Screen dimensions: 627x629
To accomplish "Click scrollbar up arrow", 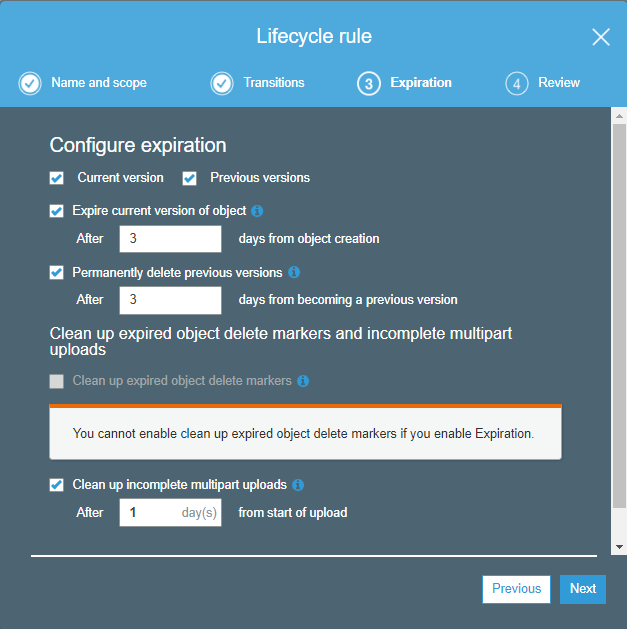I will [x=619, y=116].
